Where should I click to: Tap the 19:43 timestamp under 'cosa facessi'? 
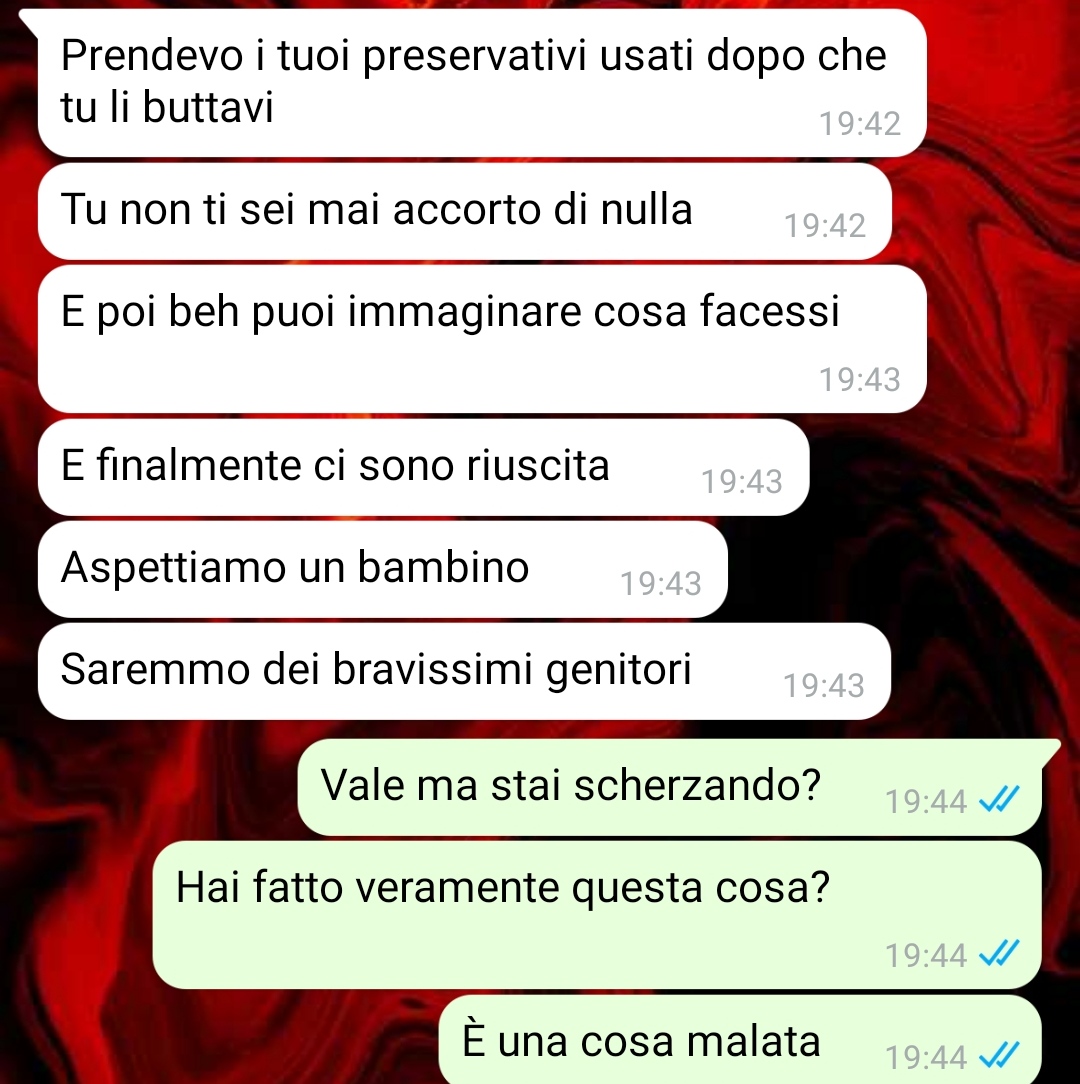[859, 380]
